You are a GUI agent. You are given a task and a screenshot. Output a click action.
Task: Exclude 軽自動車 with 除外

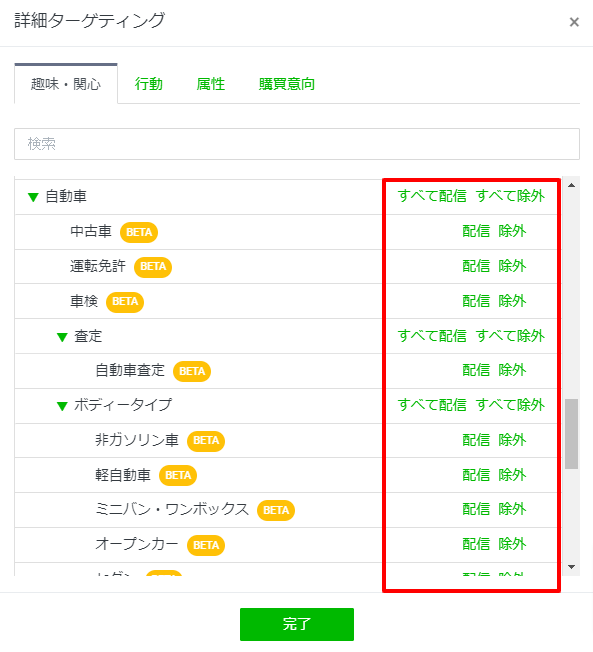(x=512, y=474)
